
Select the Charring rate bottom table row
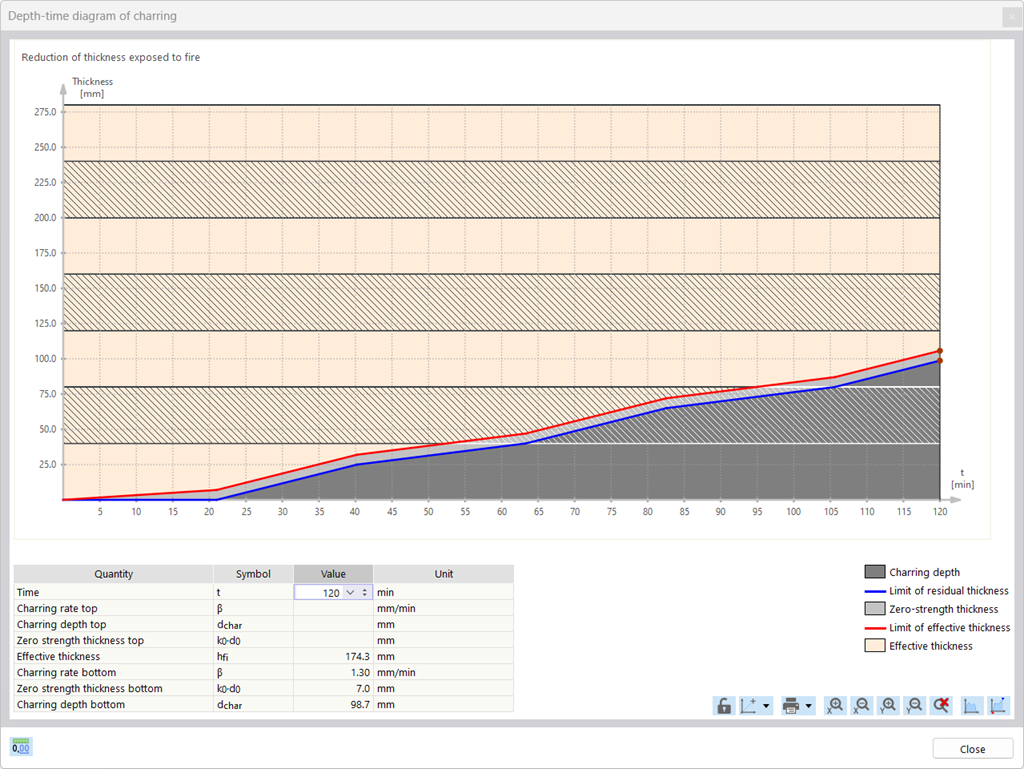113,672
